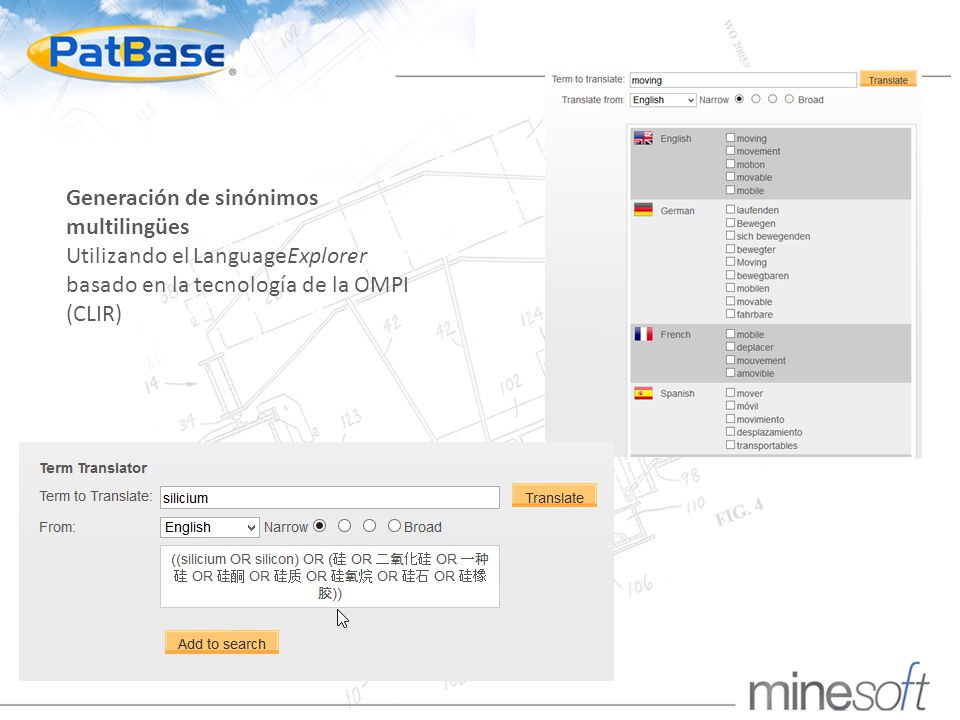The width and height of the screenshot is (960, 720).
Task: Click the "Spanish" language label
Action: tap(677, 394)
